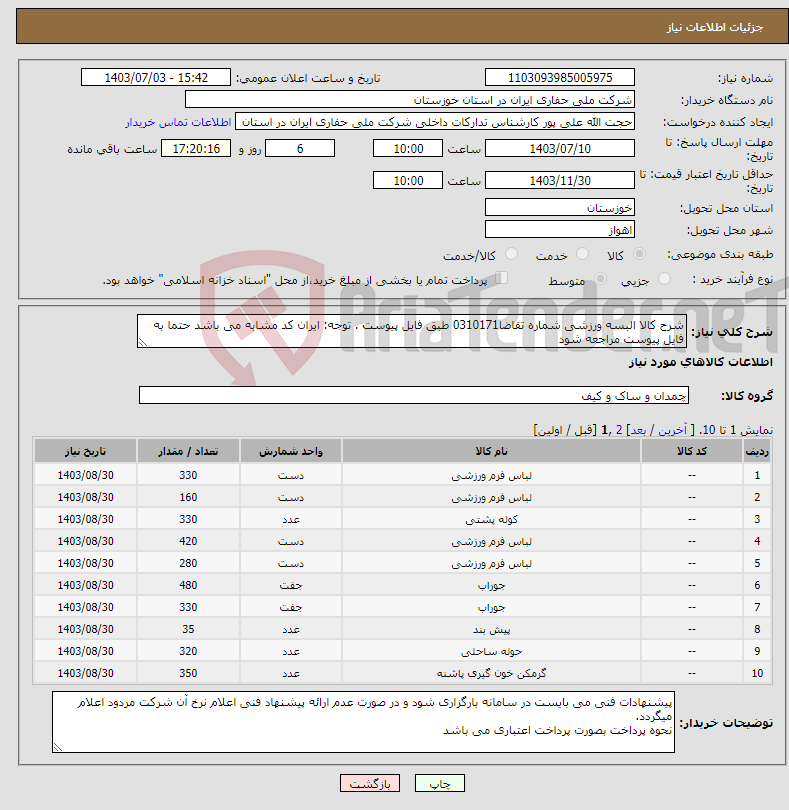Click the جزئیات اطلاعات نیاز page title

click(x=714, y=27)
